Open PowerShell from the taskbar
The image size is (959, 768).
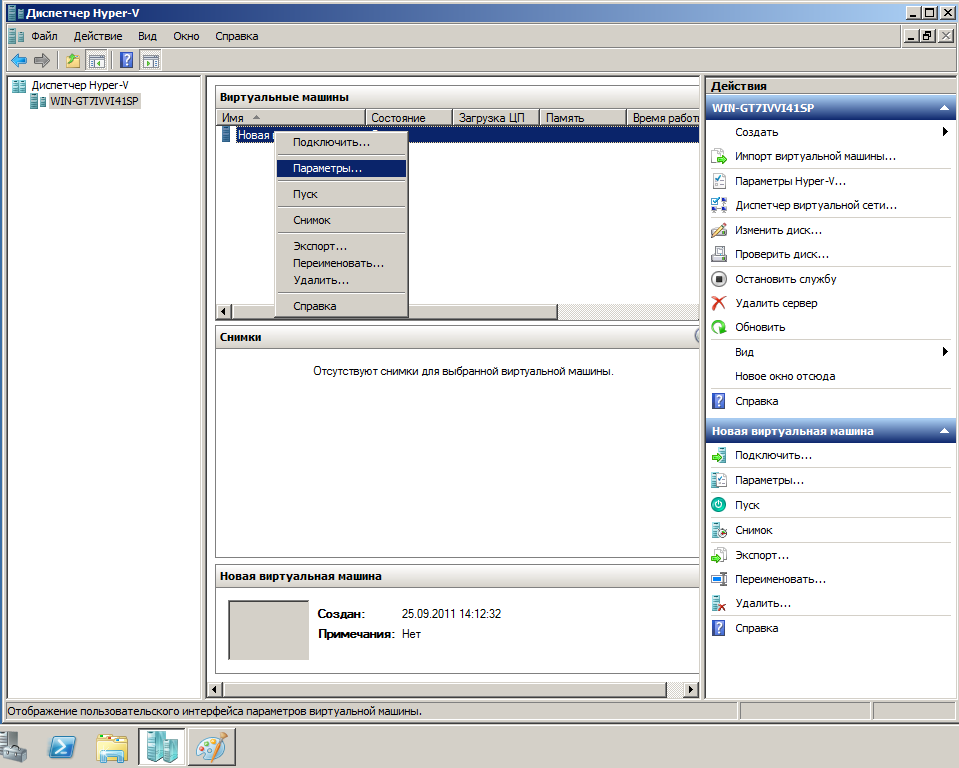tap(66, 747)
